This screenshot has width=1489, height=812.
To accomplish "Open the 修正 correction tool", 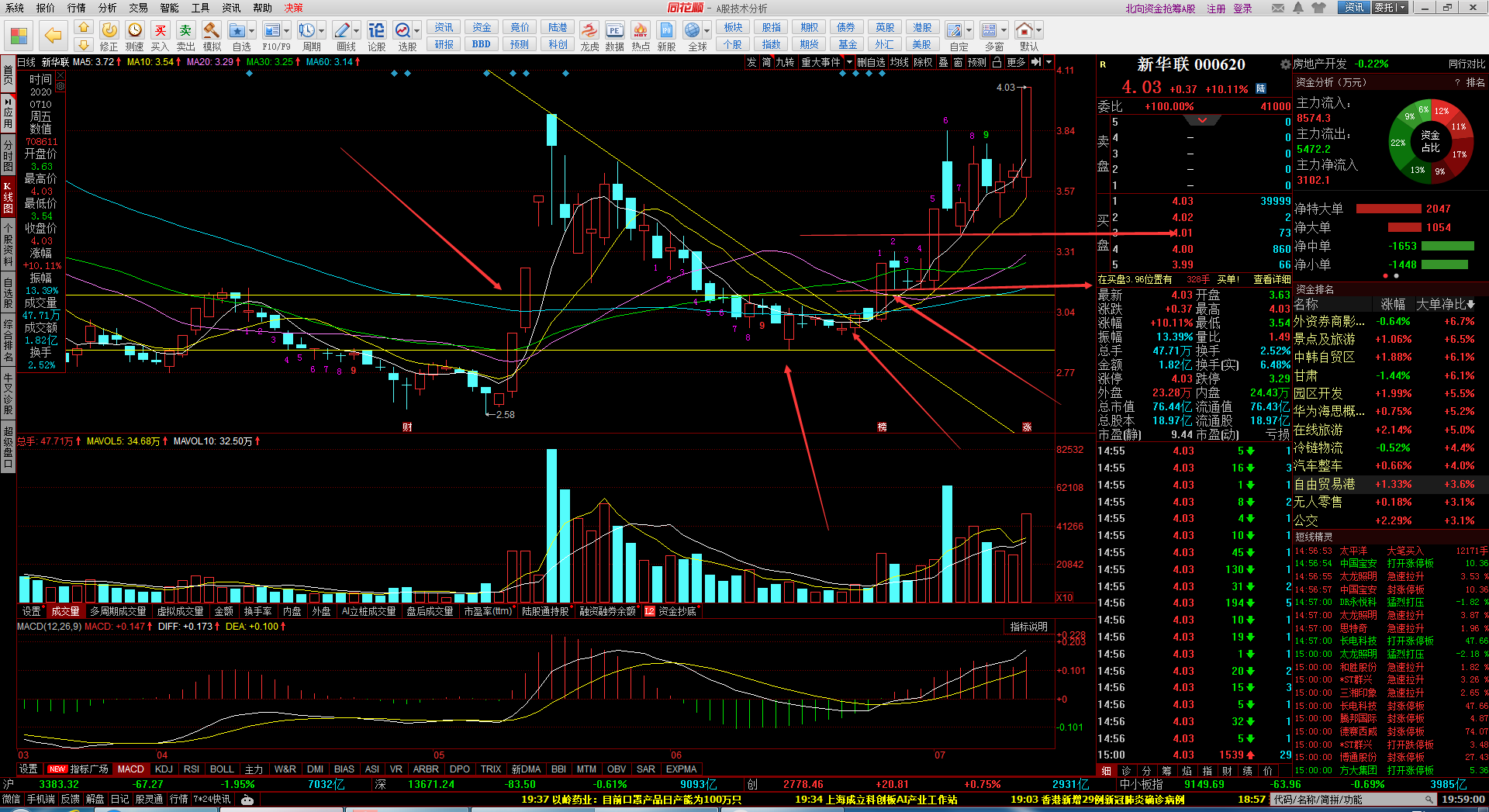I will coord(109,30).
